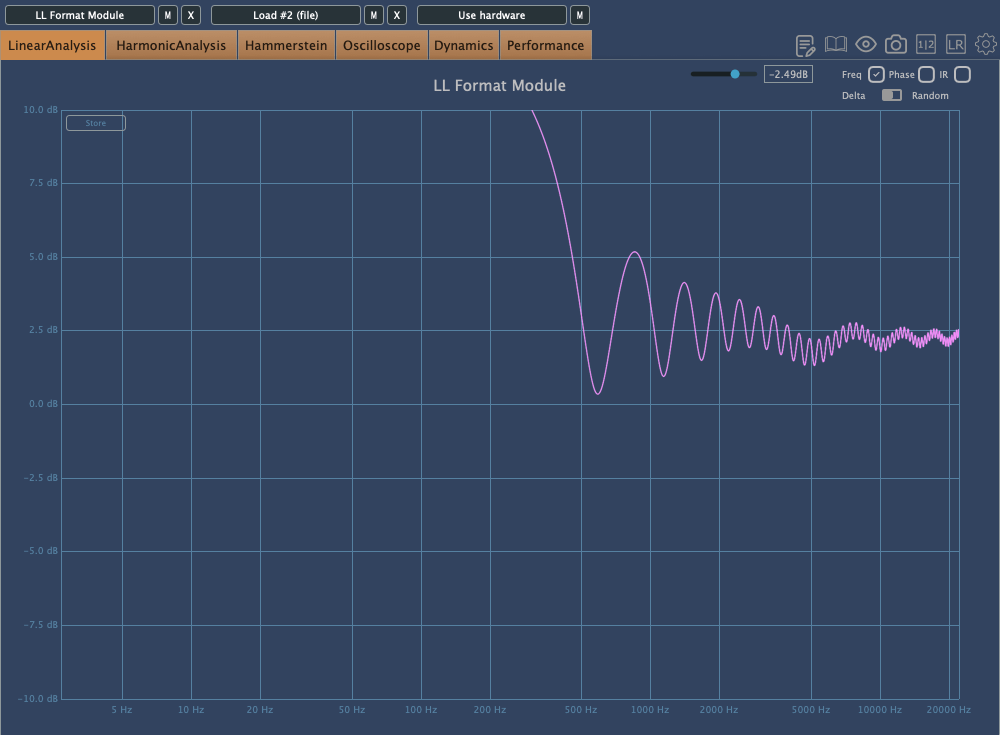The image size is (1000, 735).
Task: Enable the Phase checkbox
Action: (x=926, y=74)
